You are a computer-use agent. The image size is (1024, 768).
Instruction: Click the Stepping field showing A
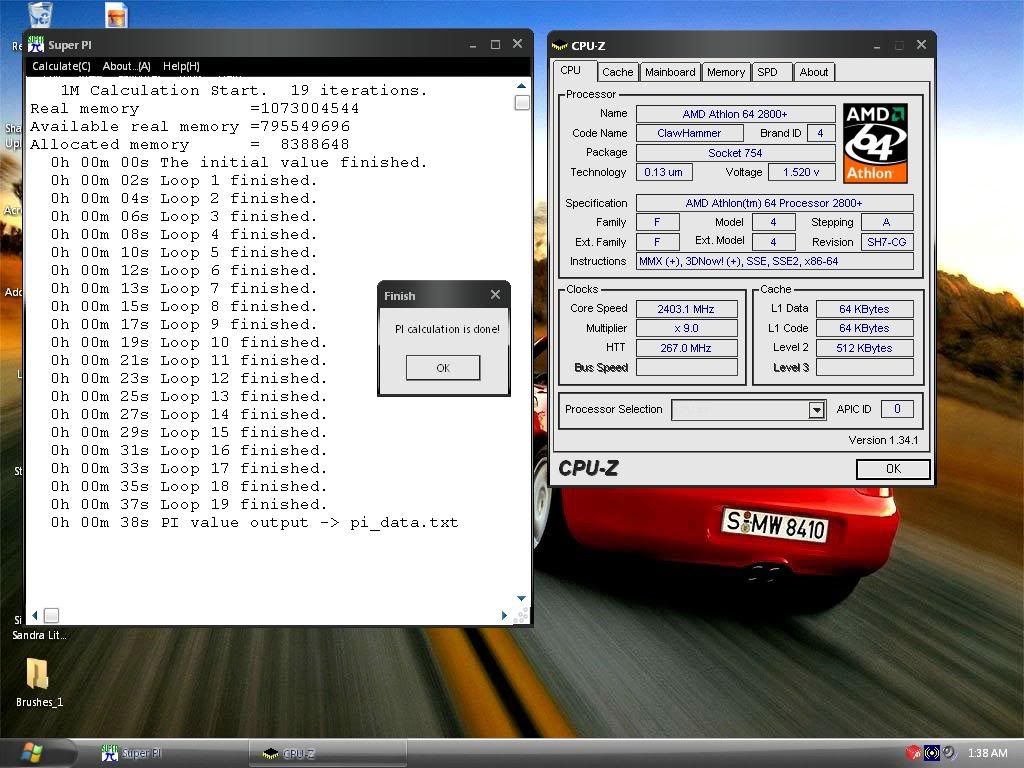pyautogui.click(x=887, y=223)
